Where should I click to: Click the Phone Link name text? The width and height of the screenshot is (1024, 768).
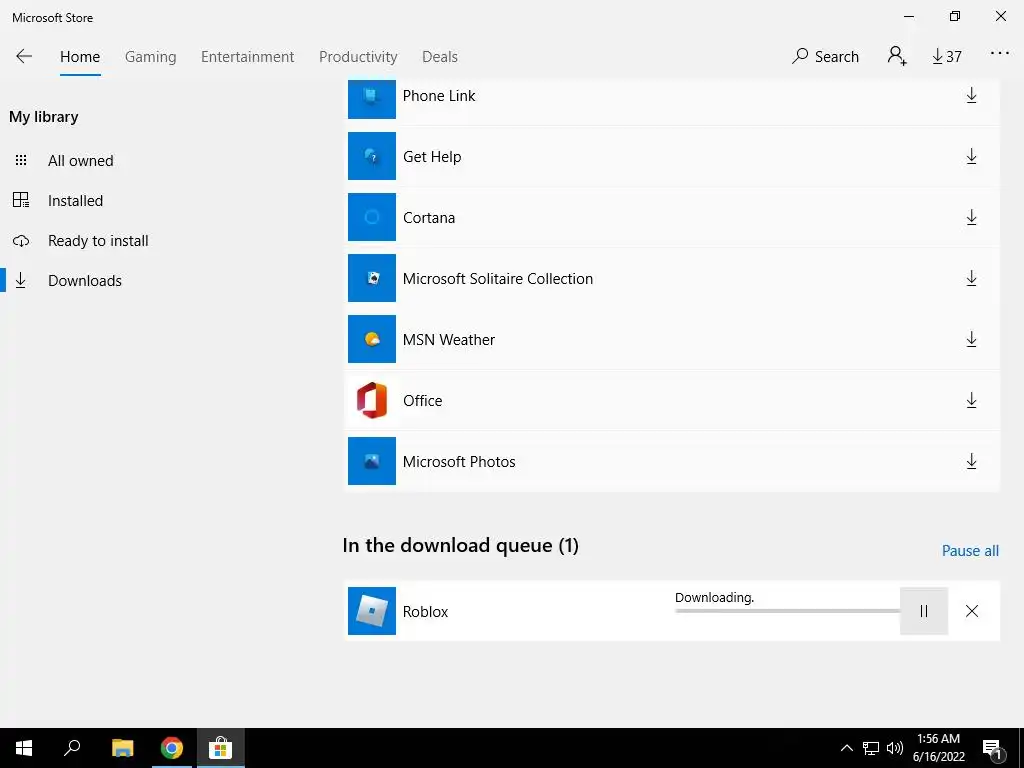[439, 96]
